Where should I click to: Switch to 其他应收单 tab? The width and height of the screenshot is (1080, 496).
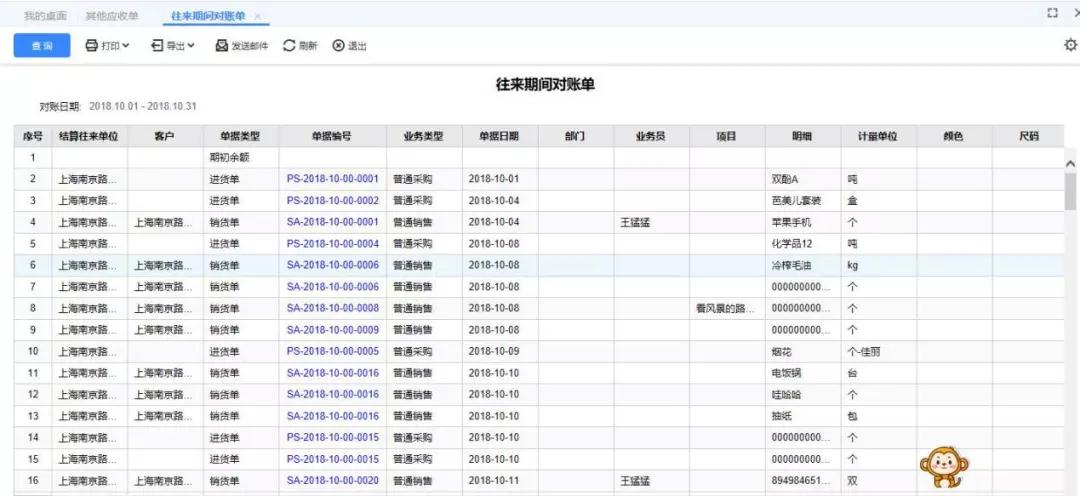112,15
